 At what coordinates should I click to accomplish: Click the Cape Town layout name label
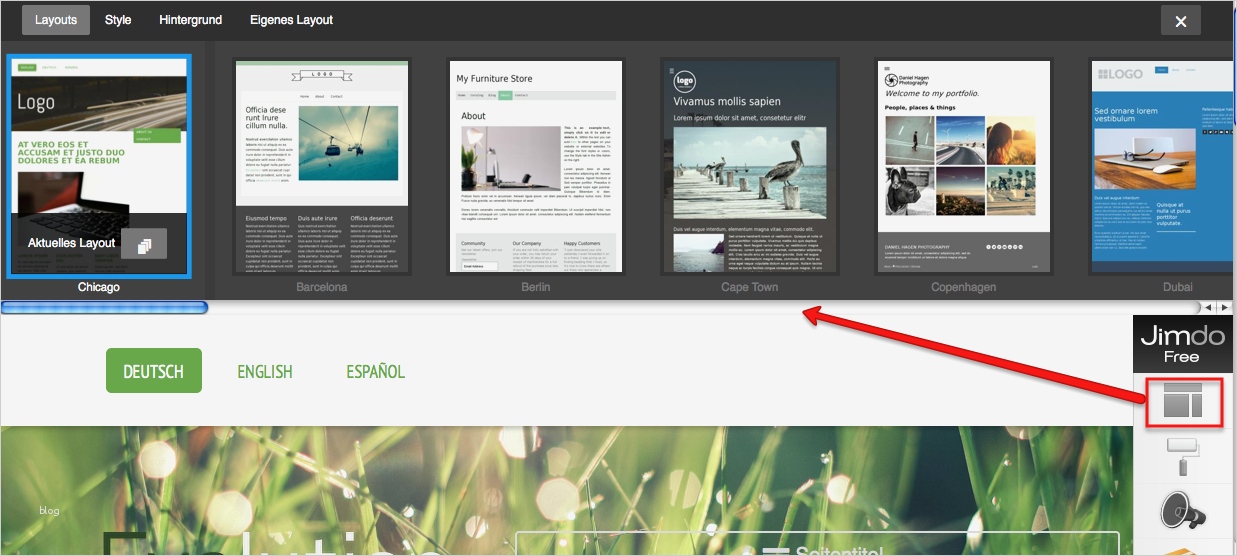click(749, 287)
